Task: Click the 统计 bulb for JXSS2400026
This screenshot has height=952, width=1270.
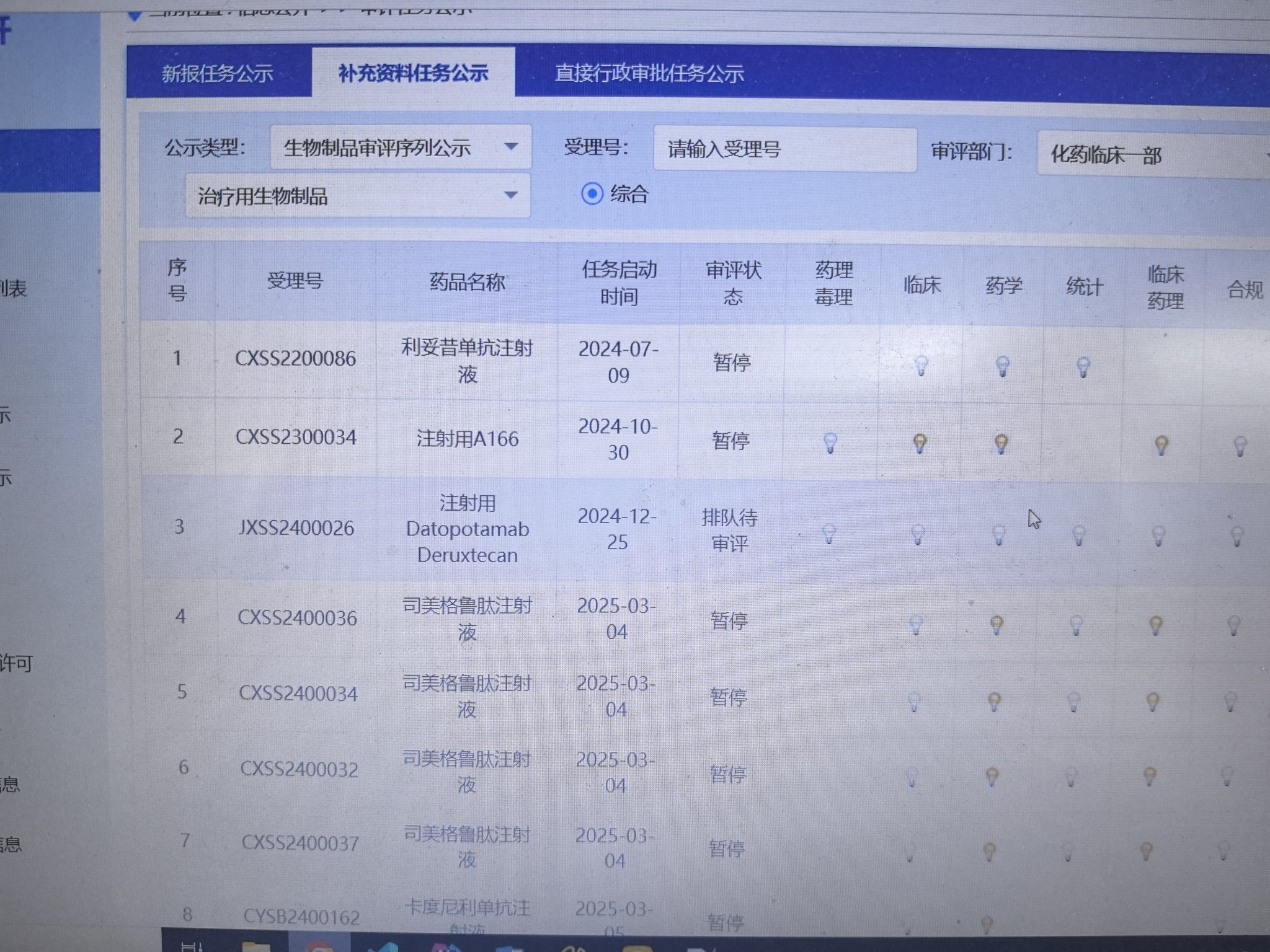Action: pyautogui.click(x=1079, y=535)
